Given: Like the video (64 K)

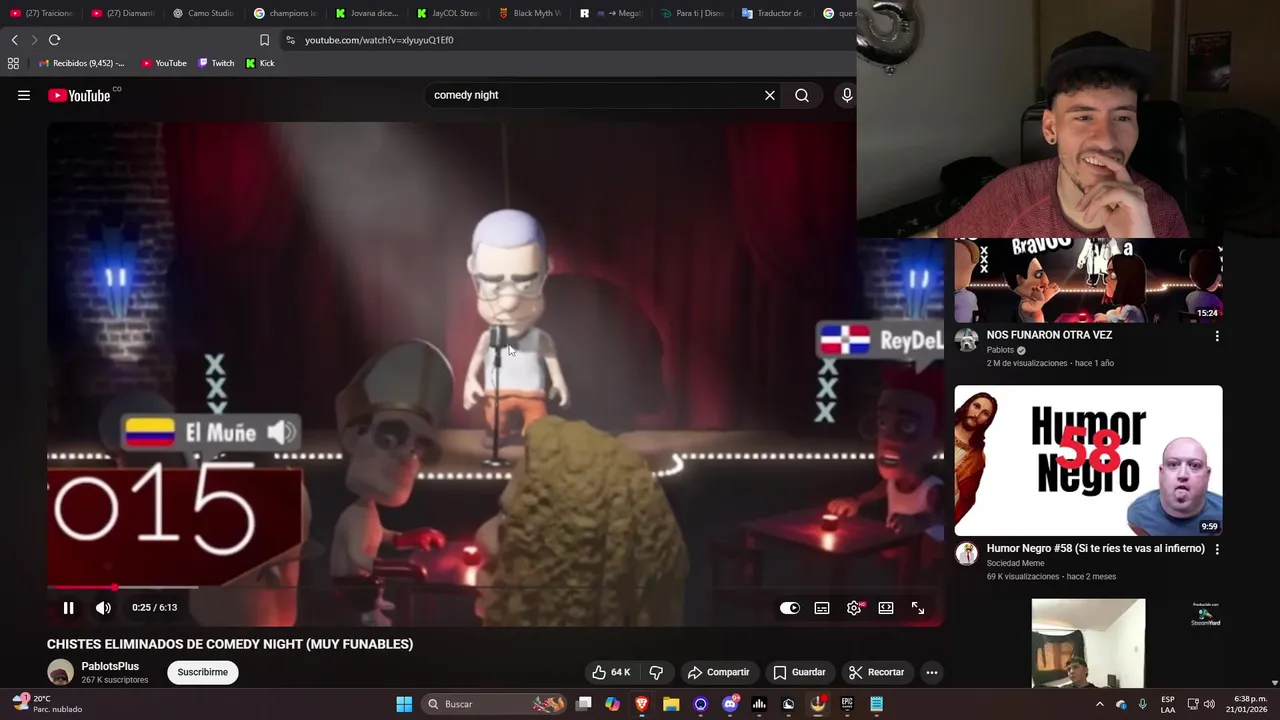Looking at the screenshot, I should (611, 672).
